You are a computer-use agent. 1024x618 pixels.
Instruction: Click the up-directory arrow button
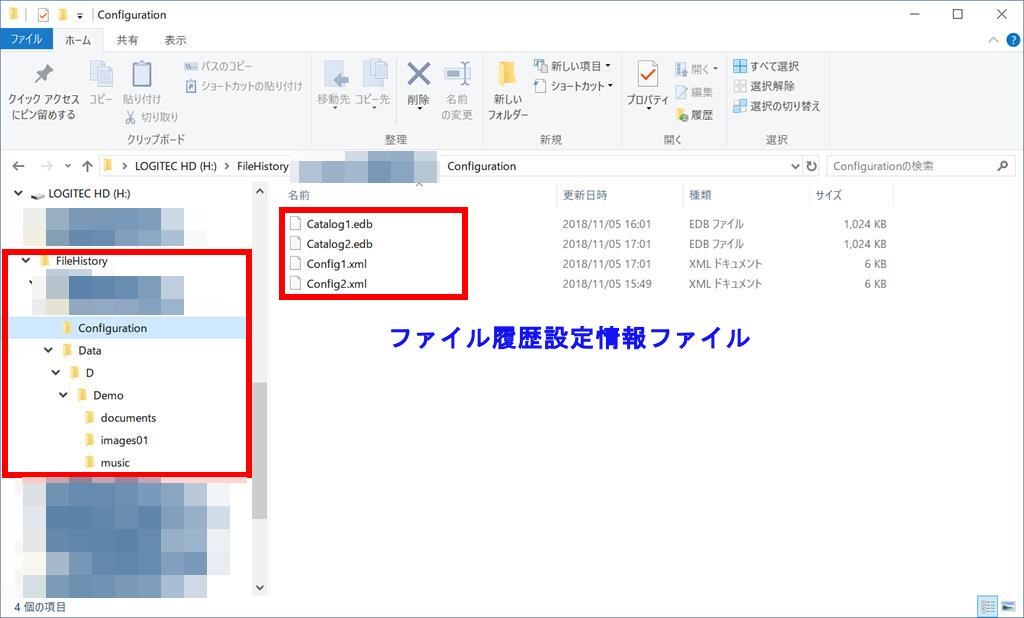tap(87, 166)
